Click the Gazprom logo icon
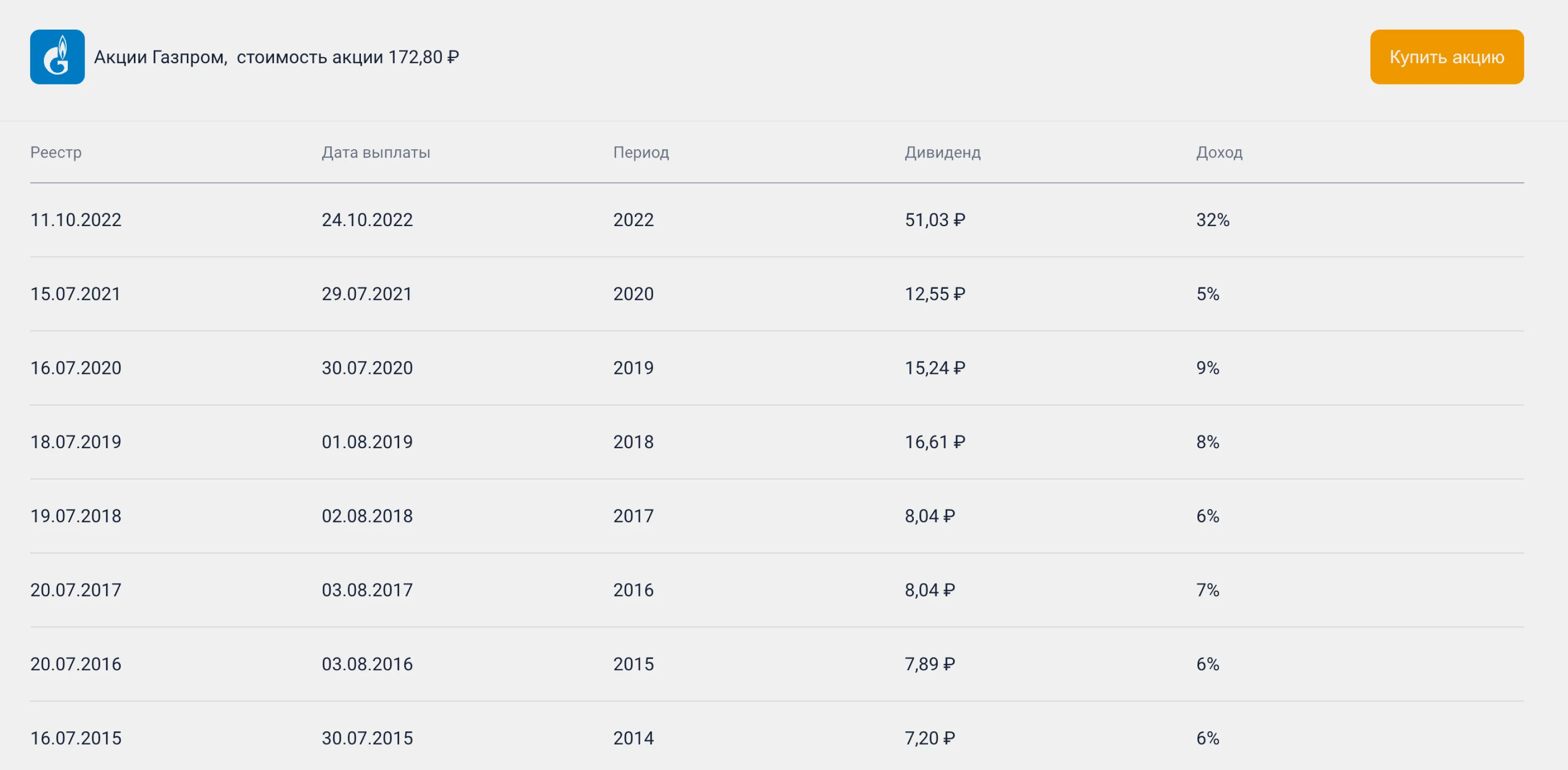Screen dimensions: 1568x770 pyautogui.click(x=57, y=57)
